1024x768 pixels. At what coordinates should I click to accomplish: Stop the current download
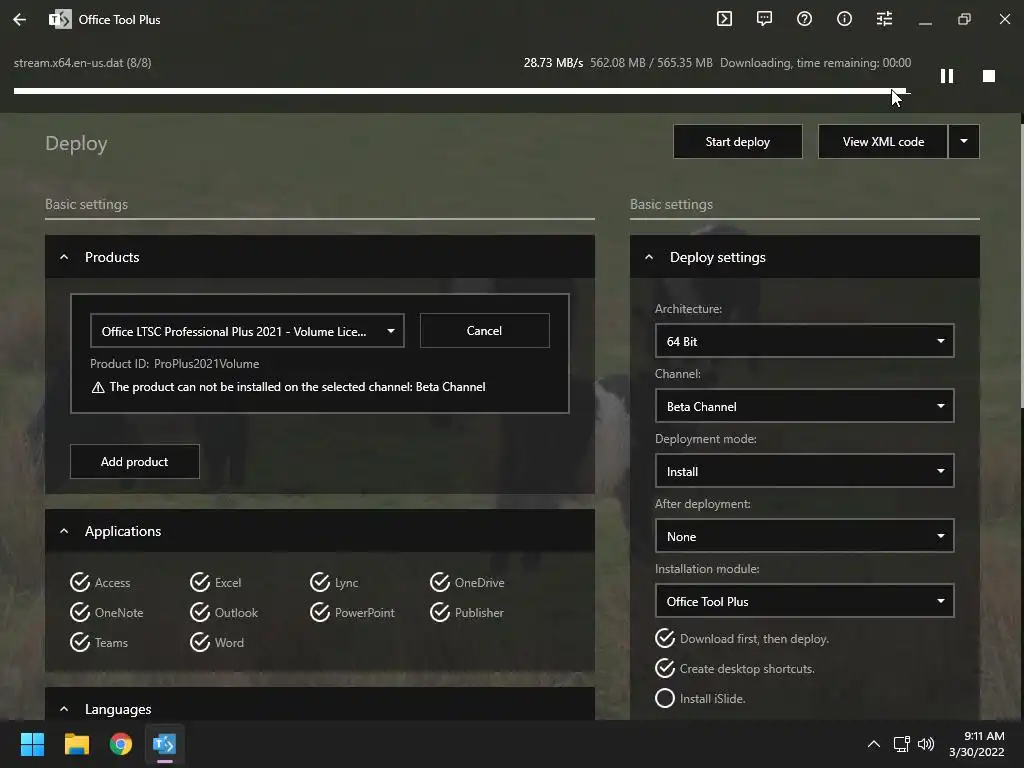point(989,76)
